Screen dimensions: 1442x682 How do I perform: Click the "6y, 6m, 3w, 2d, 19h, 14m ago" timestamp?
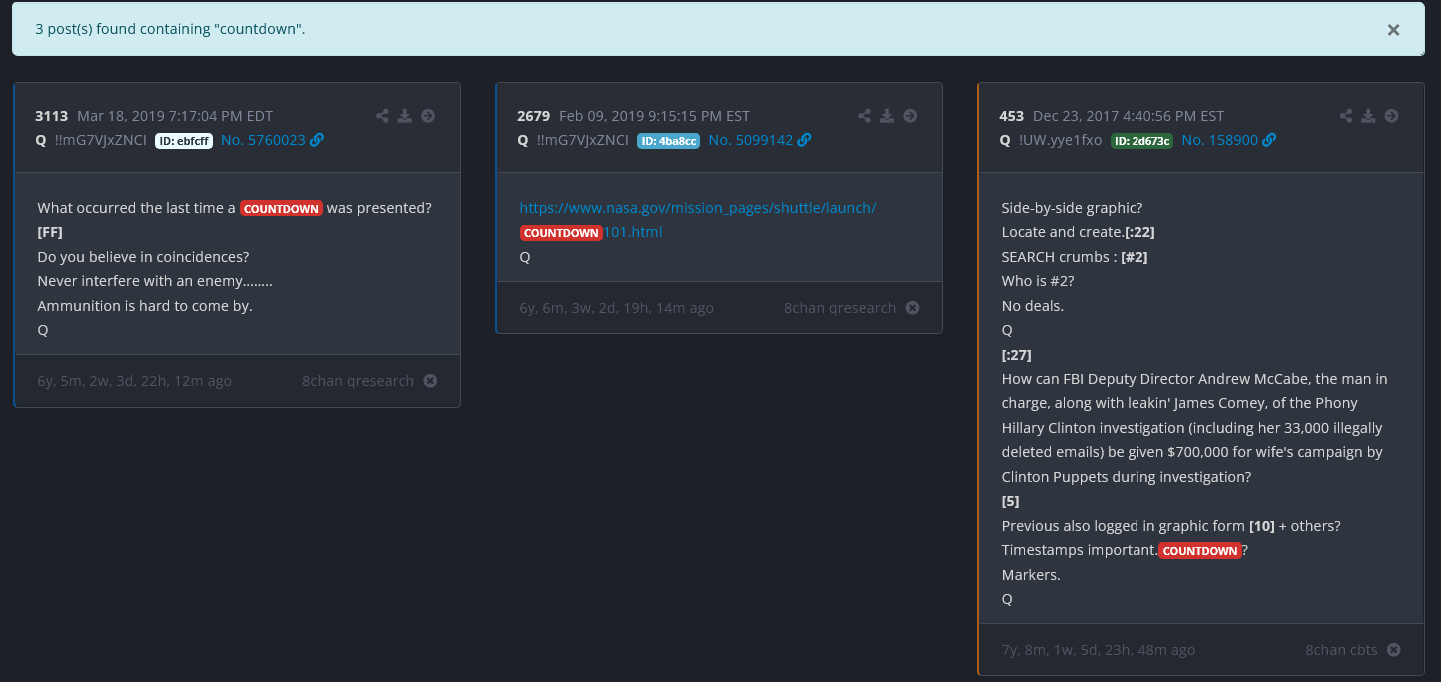[x=617, y=308]
